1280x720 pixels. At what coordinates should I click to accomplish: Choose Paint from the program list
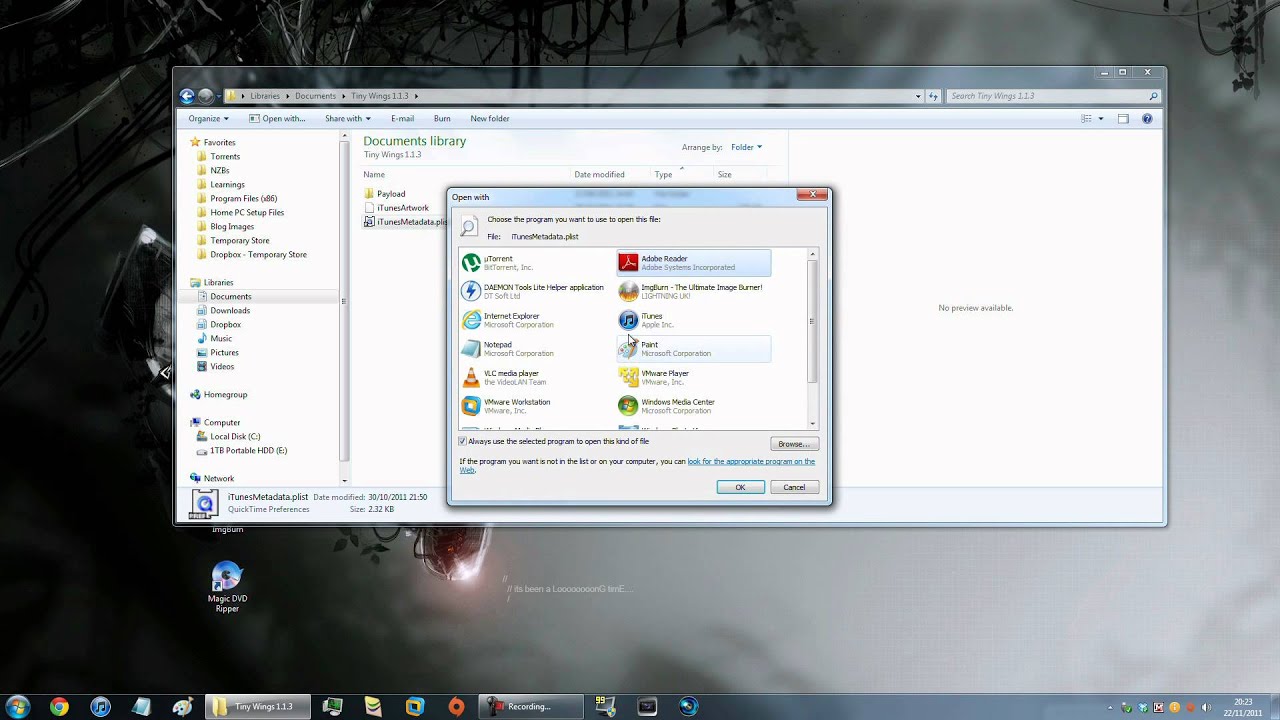point(693,349)
